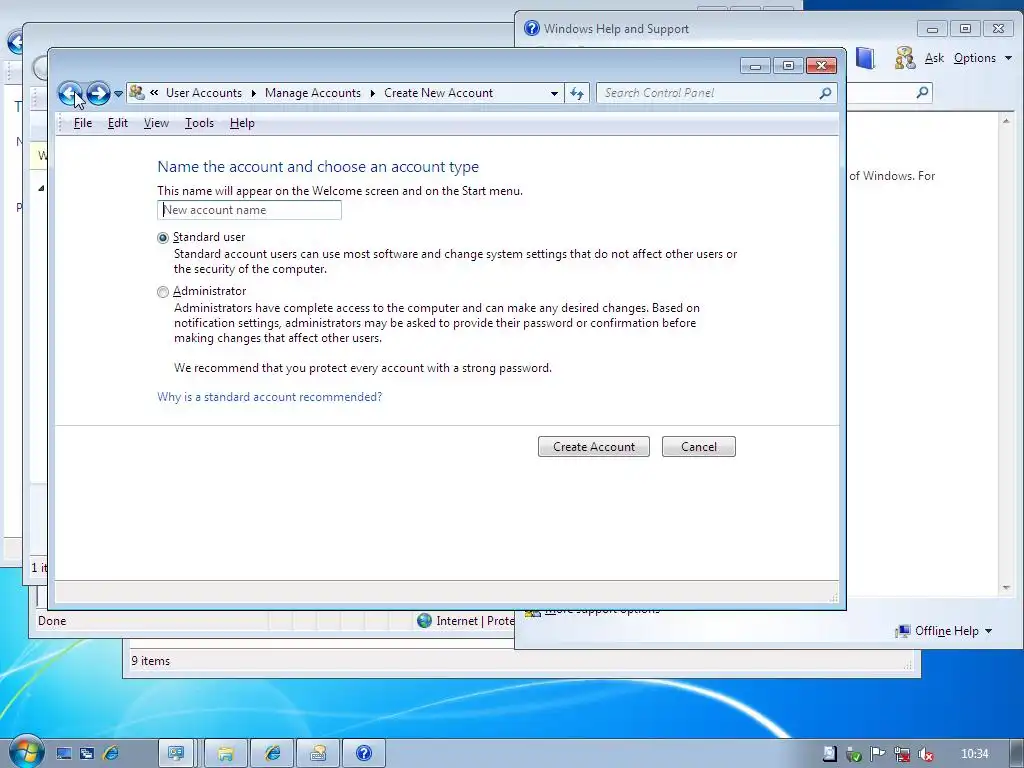Switch to the fourth taskbar button with the keyboard icon

318,754
